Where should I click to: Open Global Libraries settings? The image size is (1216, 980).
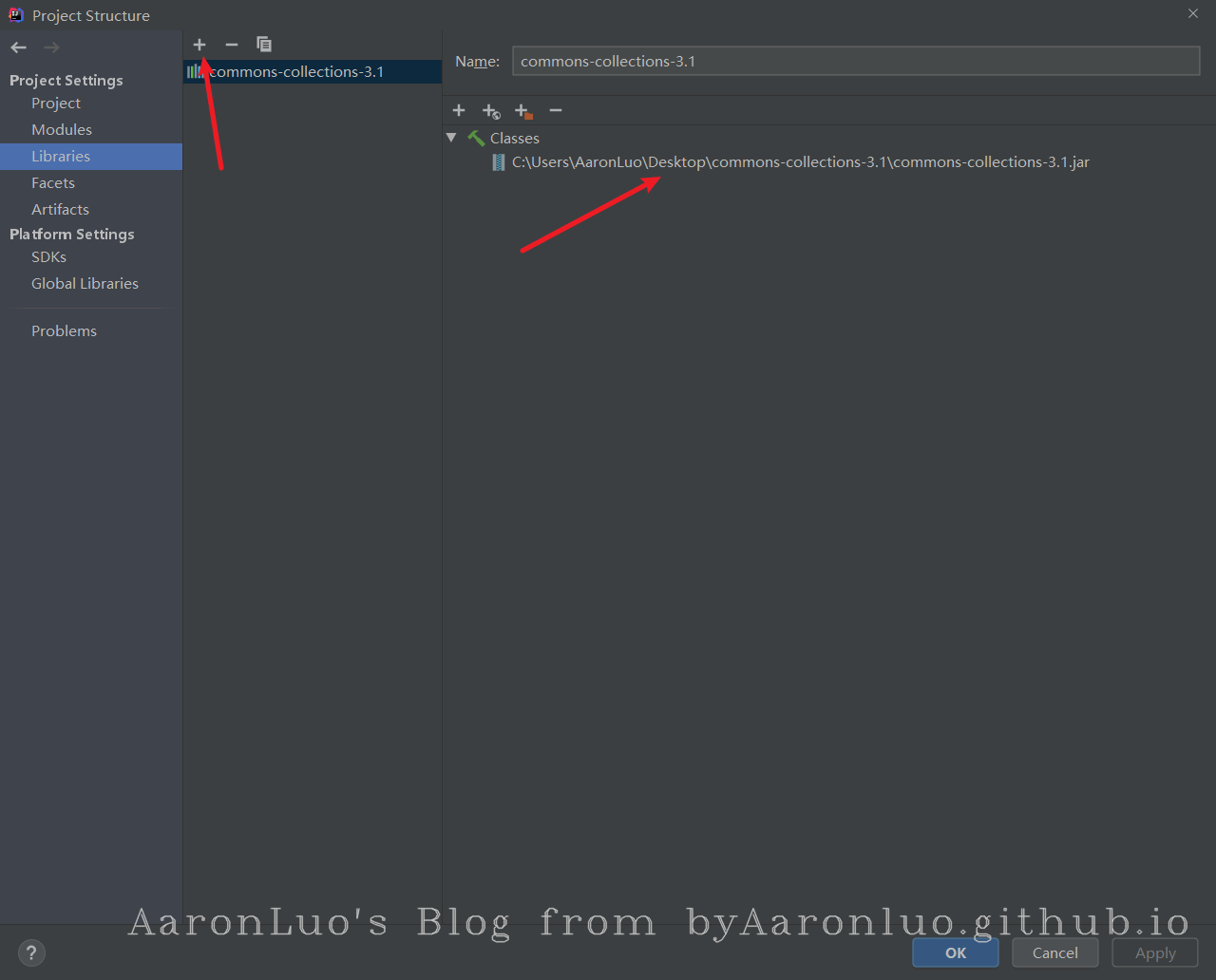tap(85, 284)
